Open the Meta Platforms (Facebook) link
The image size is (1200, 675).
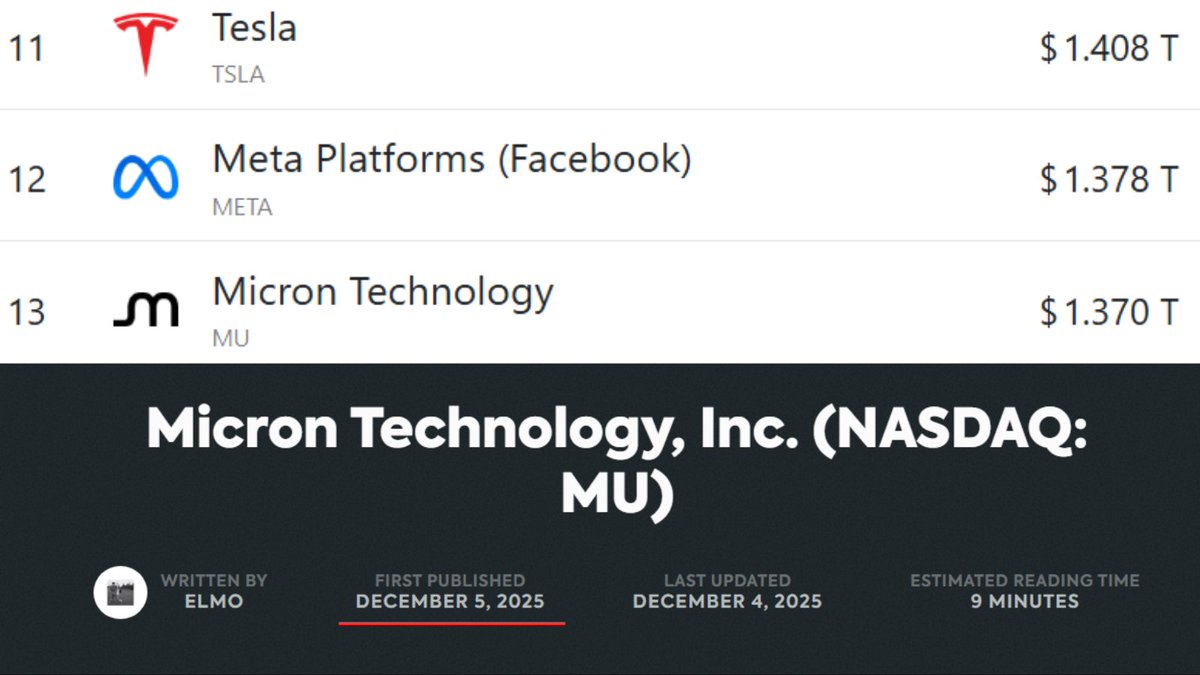(452, 160)
